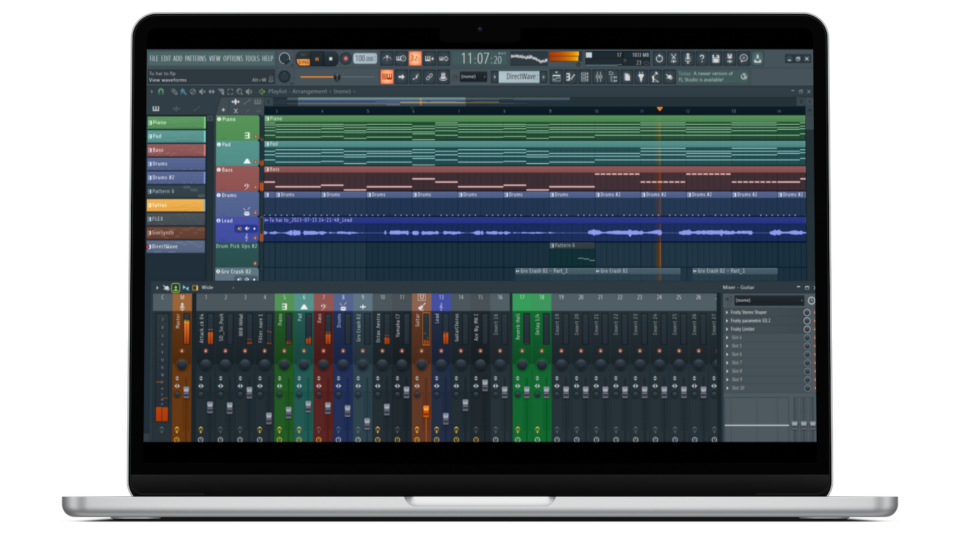960x540 pixels.
Task: Click the Drums track drum-kit icon
Action: 247,210
